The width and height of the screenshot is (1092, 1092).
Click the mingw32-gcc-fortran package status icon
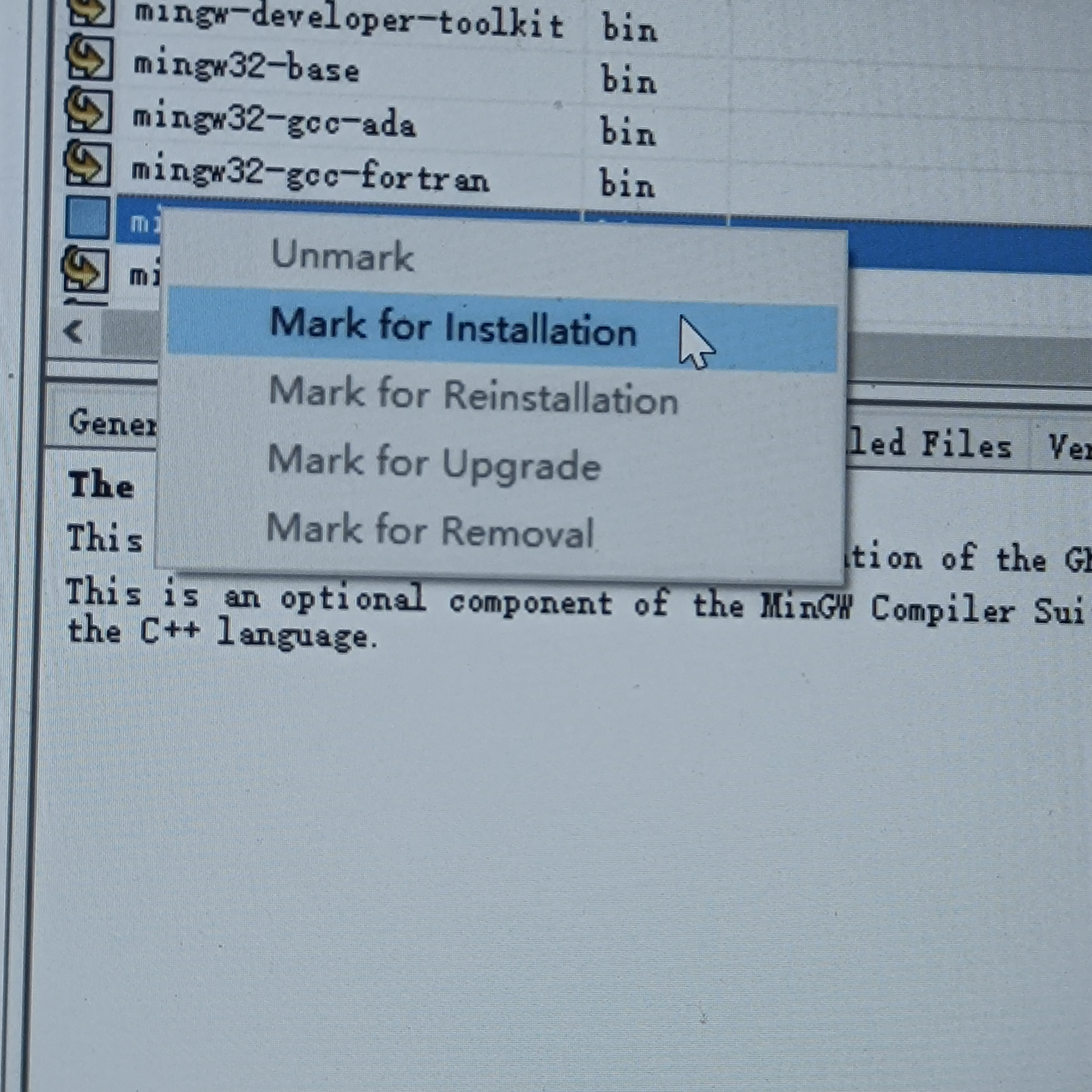[87, 164]
